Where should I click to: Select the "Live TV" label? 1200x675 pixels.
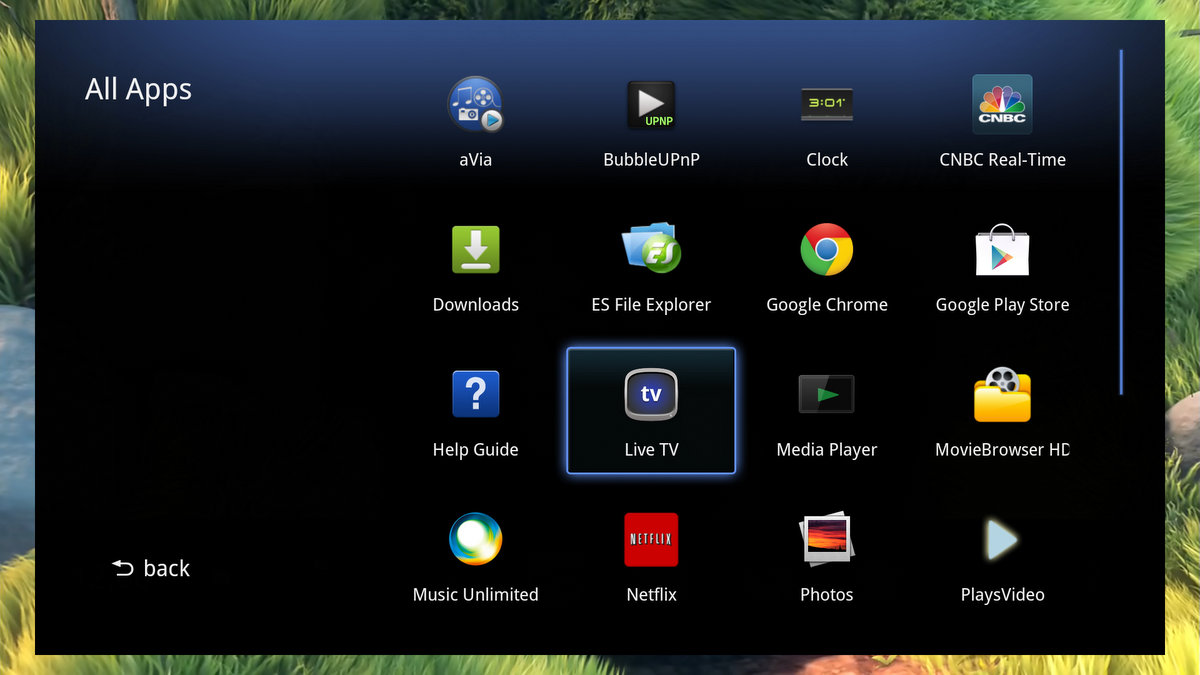click(651, 449)
